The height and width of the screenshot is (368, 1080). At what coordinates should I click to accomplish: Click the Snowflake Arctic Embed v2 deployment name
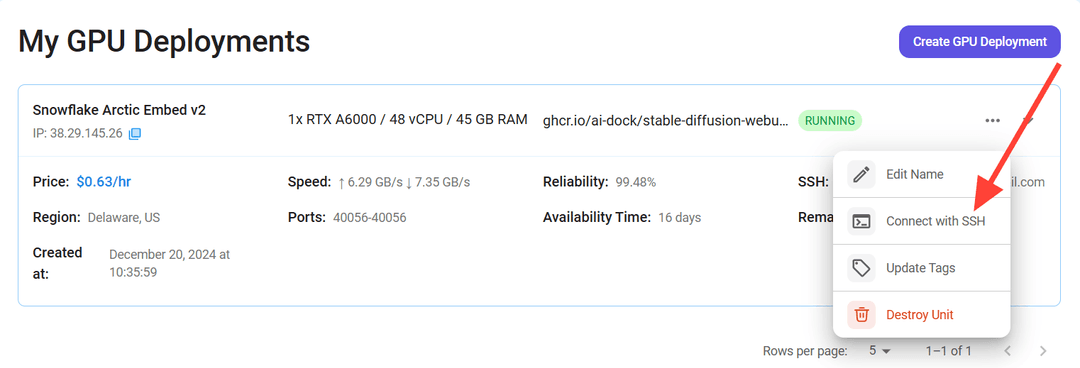(x=119, y=110)
